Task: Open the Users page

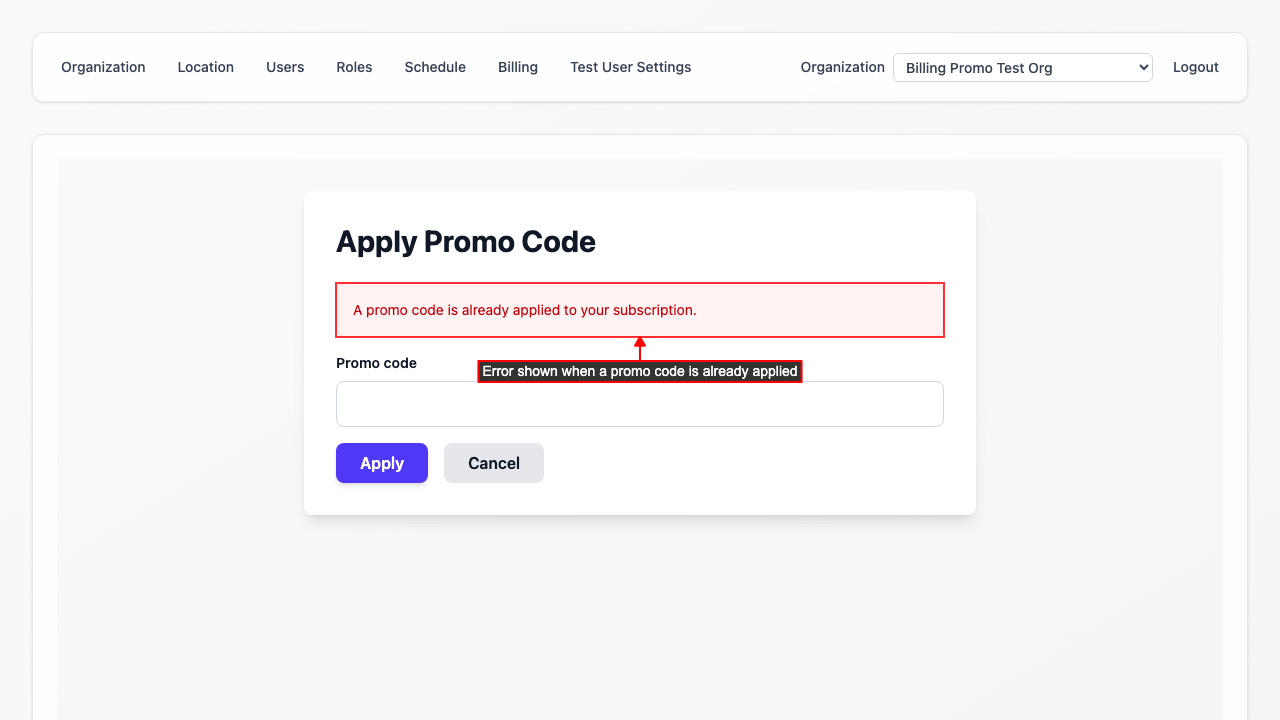Action: [x=285, y=67]
